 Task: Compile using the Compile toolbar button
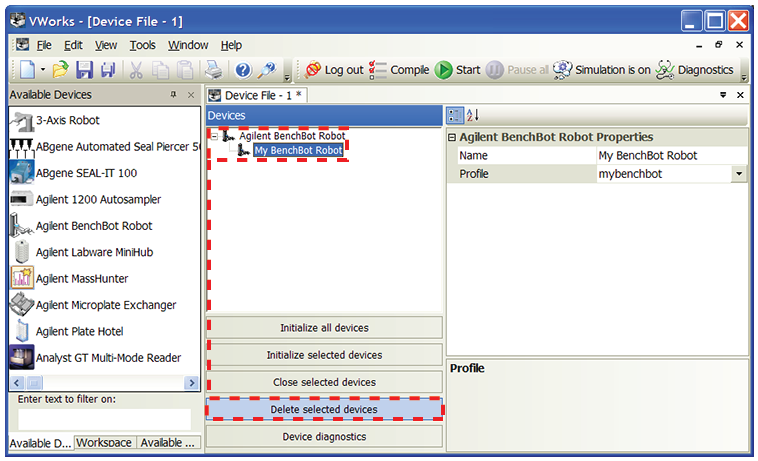[399, 70]
